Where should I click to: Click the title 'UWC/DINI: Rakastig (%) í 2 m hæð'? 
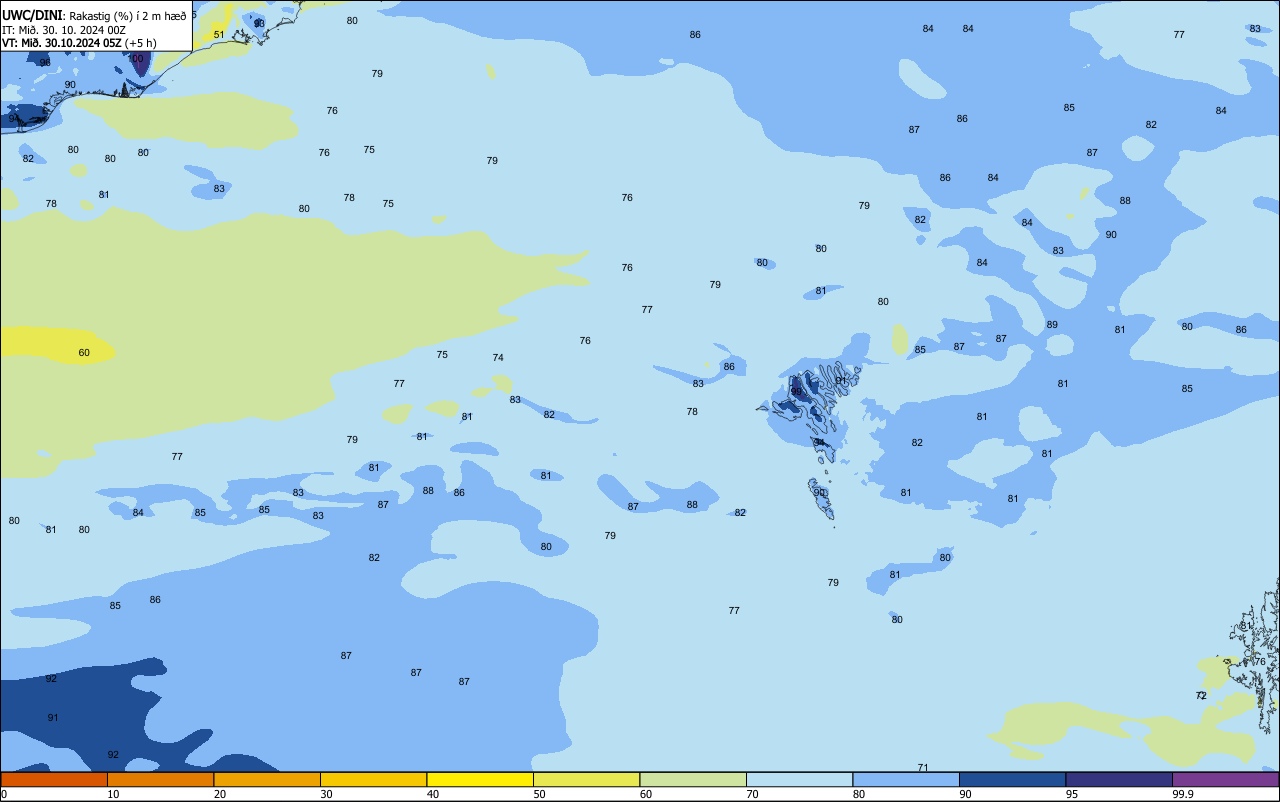94,16
